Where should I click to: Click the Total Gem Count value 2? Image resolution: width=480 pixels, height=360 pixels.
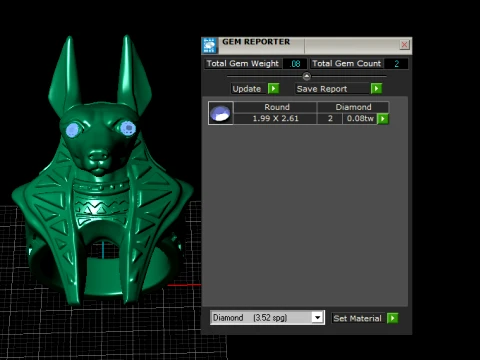coord(396,64)
